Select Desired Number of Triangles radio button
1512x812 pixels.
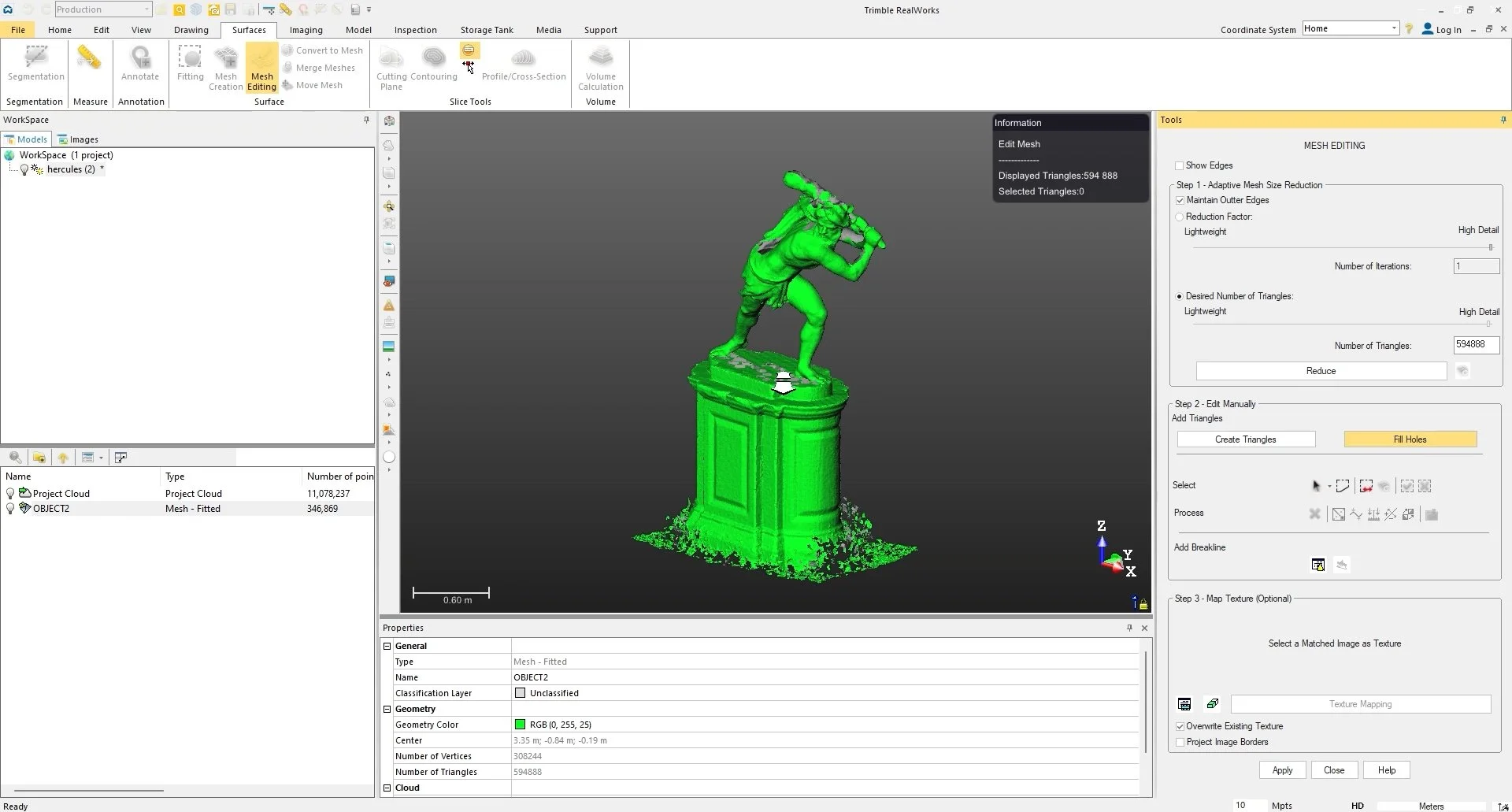tap(1180, 296)
